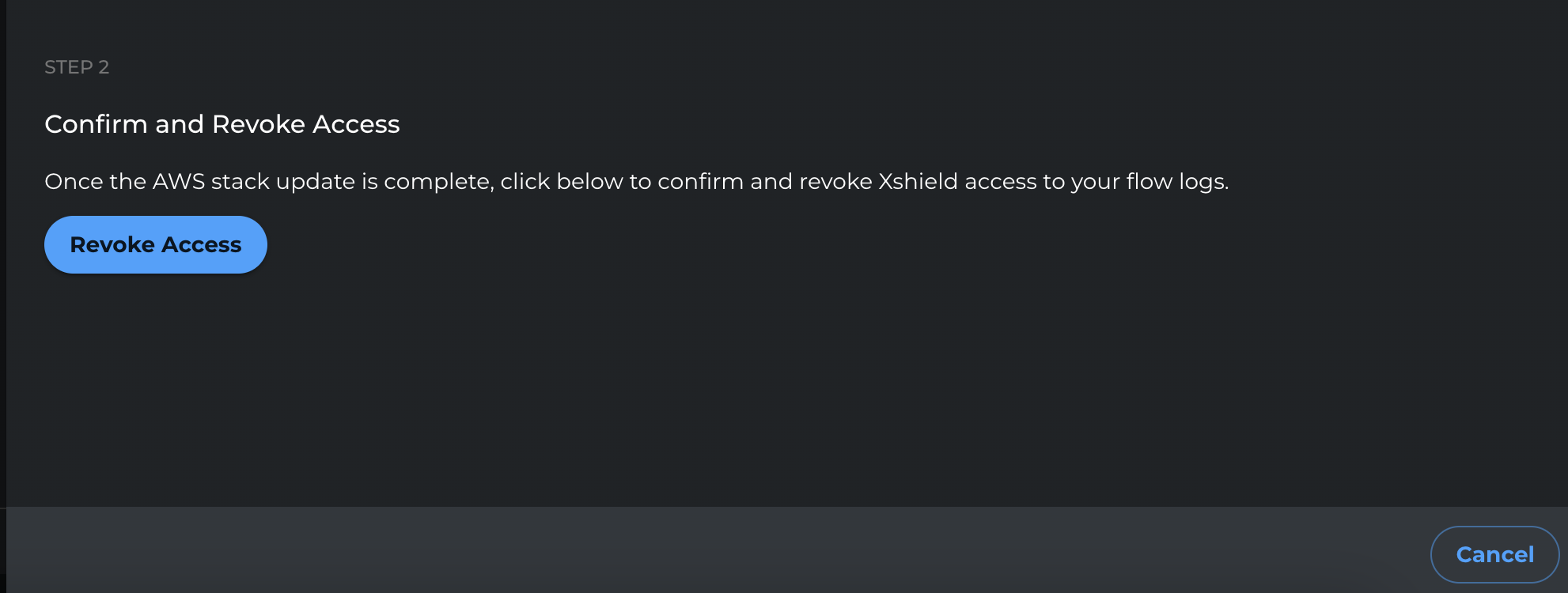Click the "Confirm and Revoke Access" heading
1568x593 pixels.
222,124
